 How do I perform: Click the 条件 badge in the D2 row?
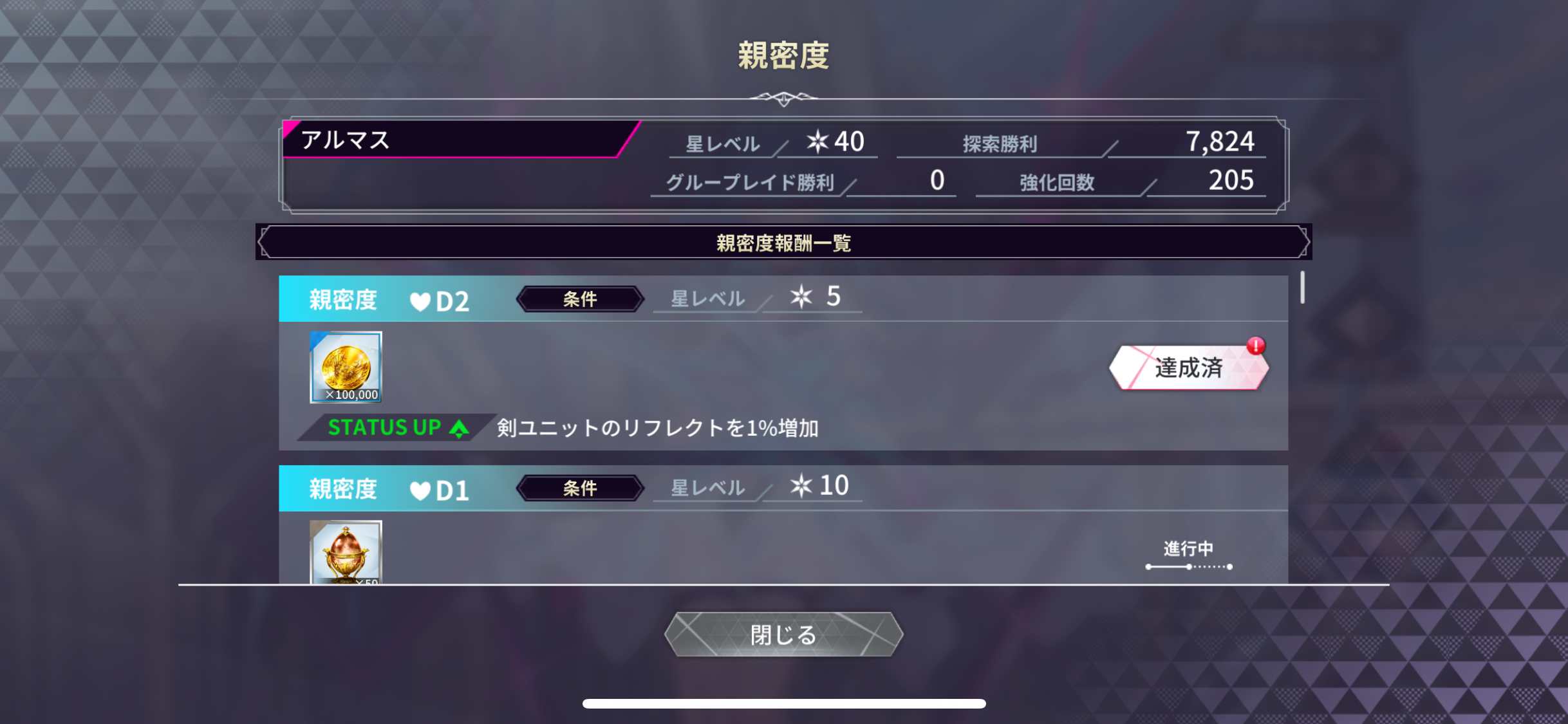(x=580, y=299)
